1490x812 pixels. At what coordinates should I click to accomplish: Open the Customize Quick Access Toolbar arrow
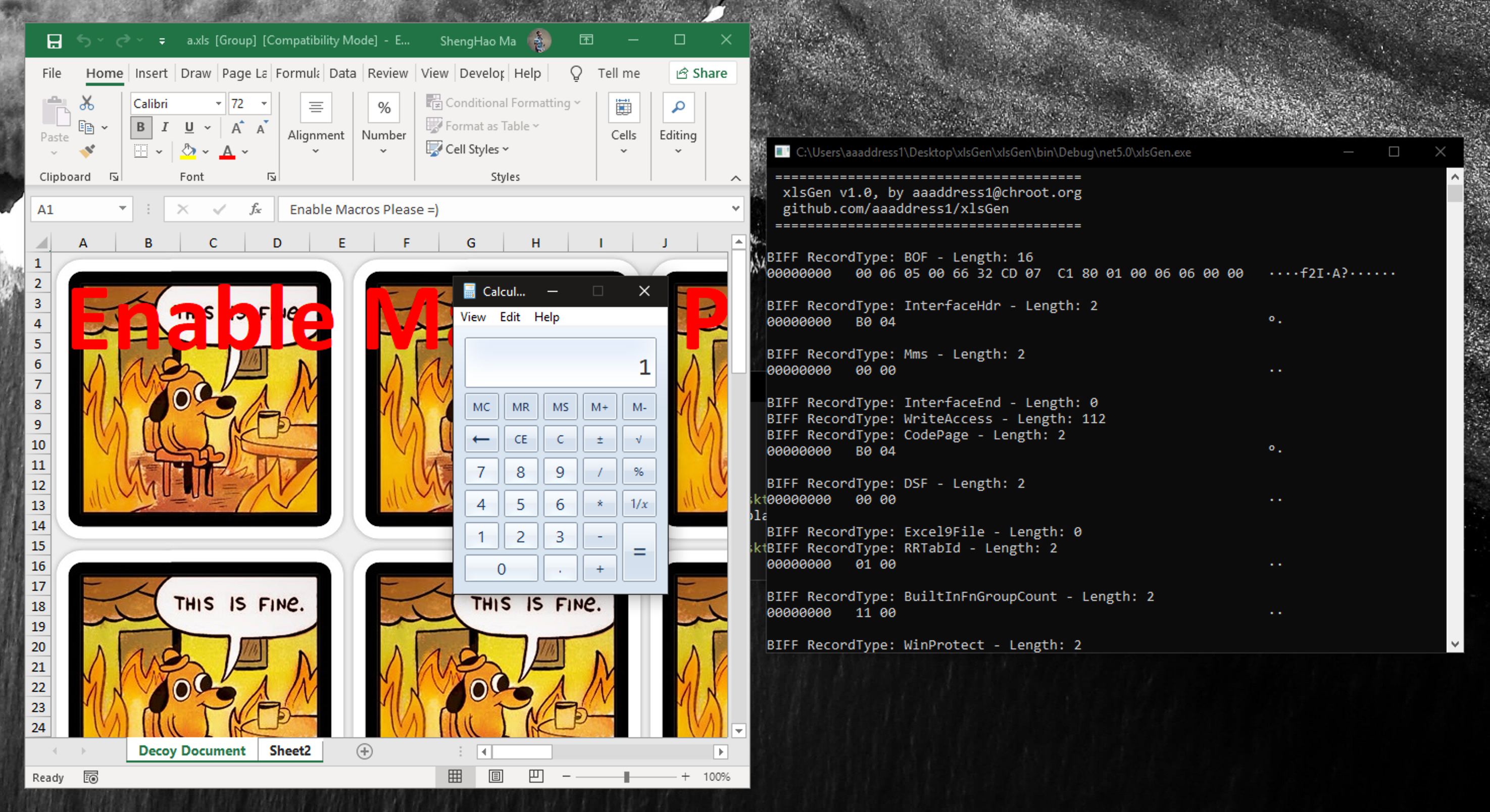pyautogui.click(x=162, y=41)
